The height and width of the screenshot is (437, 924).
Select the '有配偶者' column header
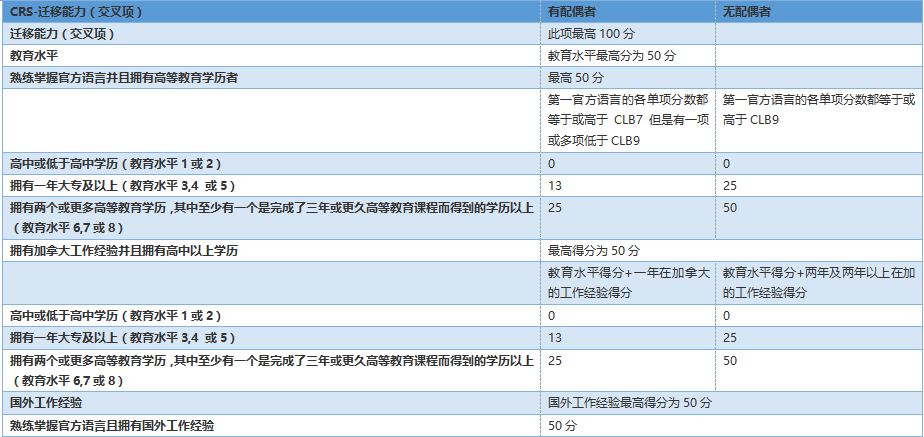click(574, 12)
